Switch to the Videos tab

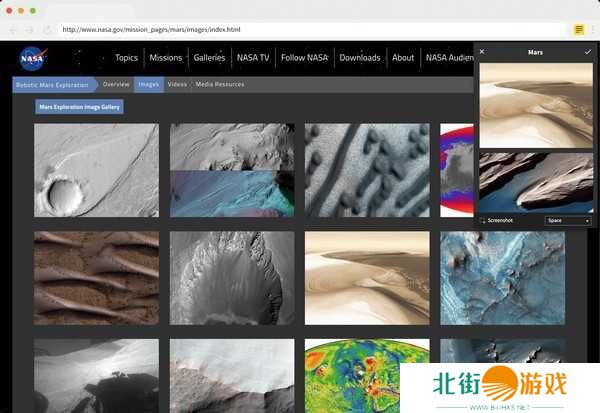(177, 85)
